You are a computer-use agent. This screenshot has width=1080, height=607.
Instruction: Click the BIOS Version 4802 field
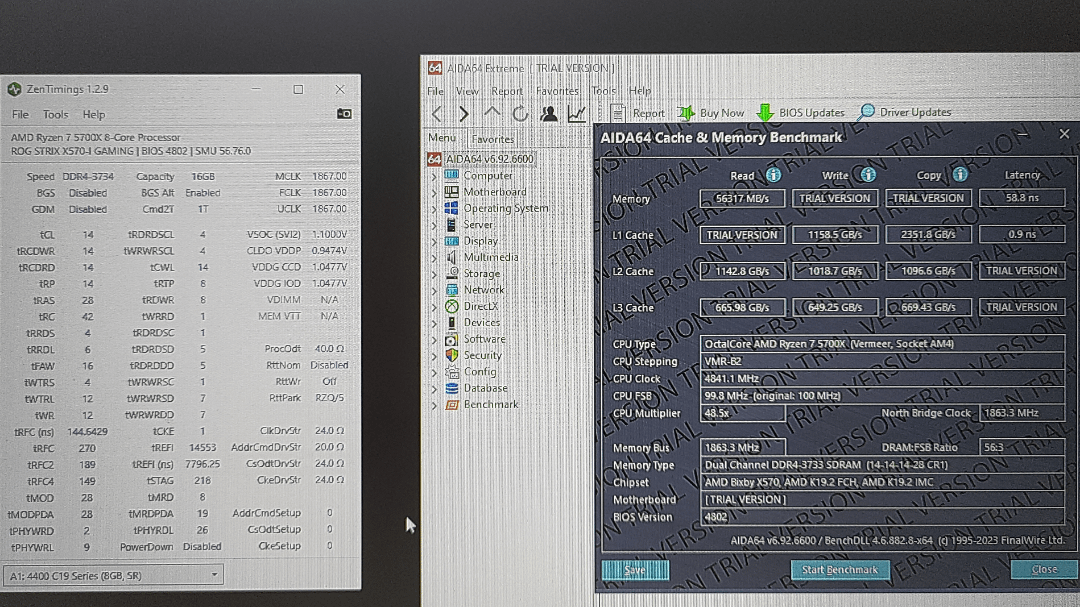coord(882,517)
